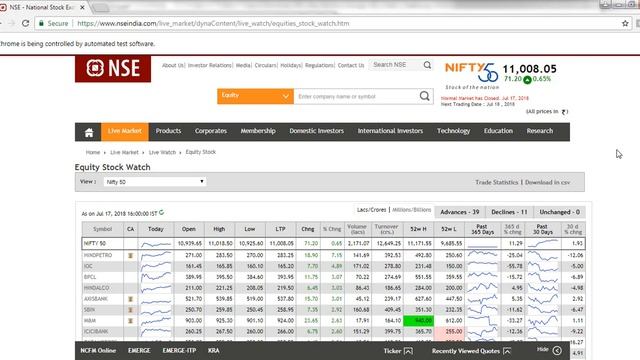Open the Corporates menu
This screenshot has height=360, width=640.
tap(211, 131)
